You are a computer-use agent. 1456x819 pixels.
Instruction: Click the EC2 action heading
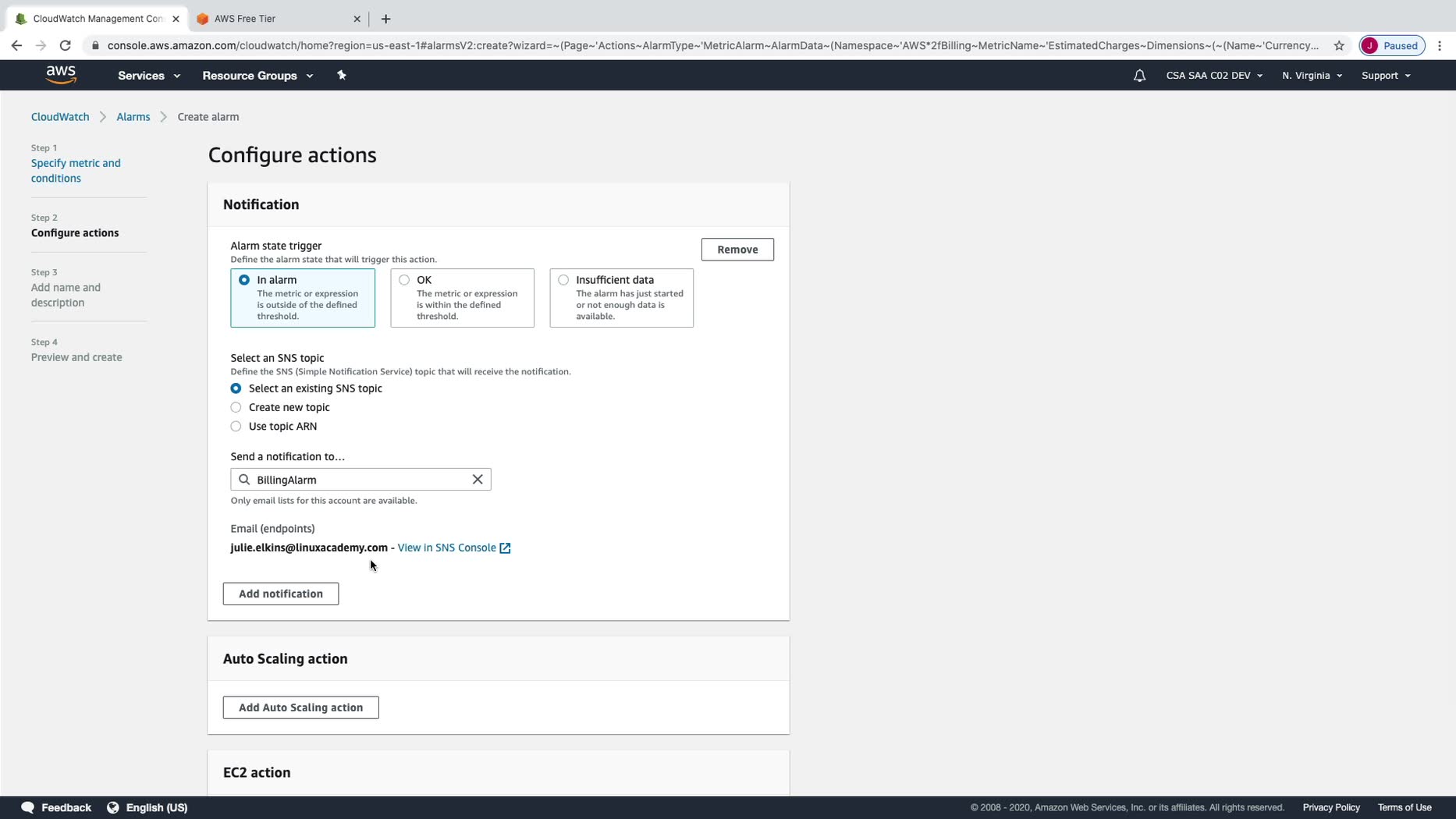click(x=257, y=772)
